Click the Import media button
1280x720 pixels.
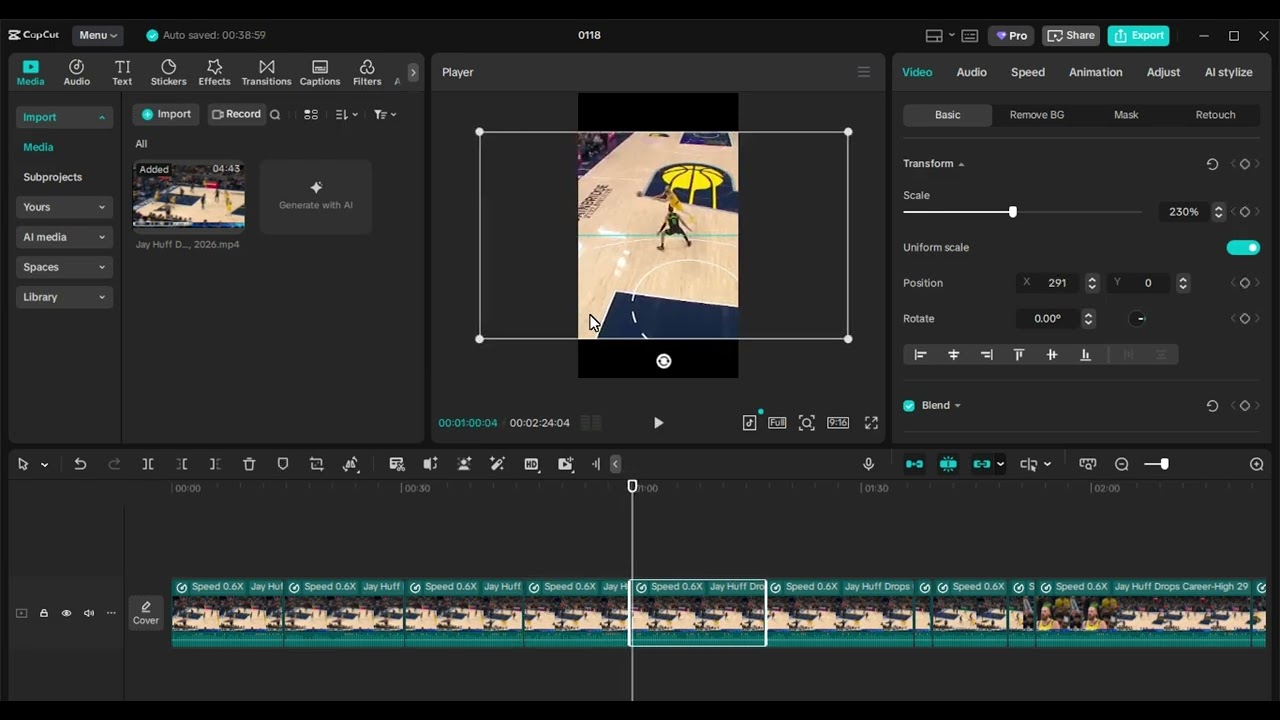point(166,114)
